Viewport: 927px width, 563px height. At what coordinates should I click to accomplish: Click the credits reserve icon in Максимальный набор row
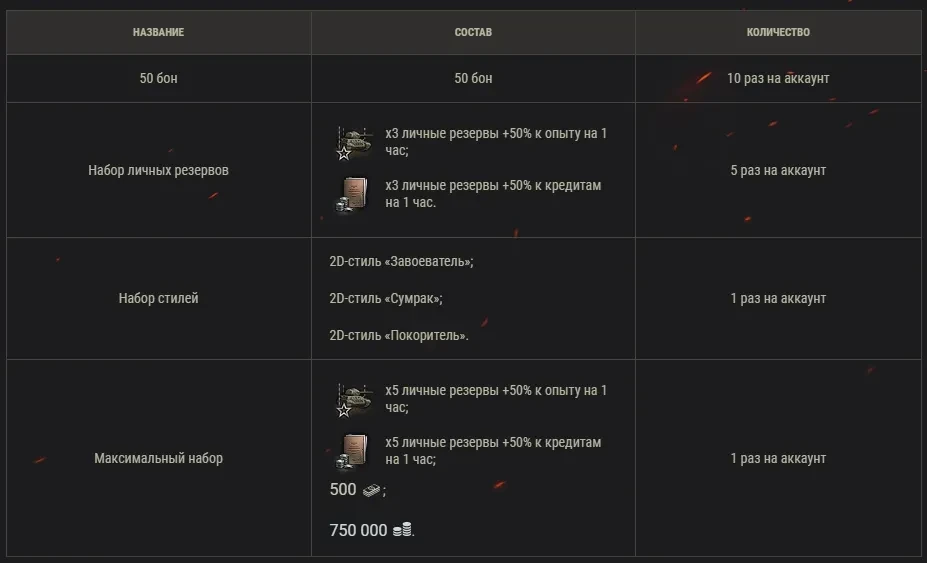pyautogui.click(x=352, y=451)
